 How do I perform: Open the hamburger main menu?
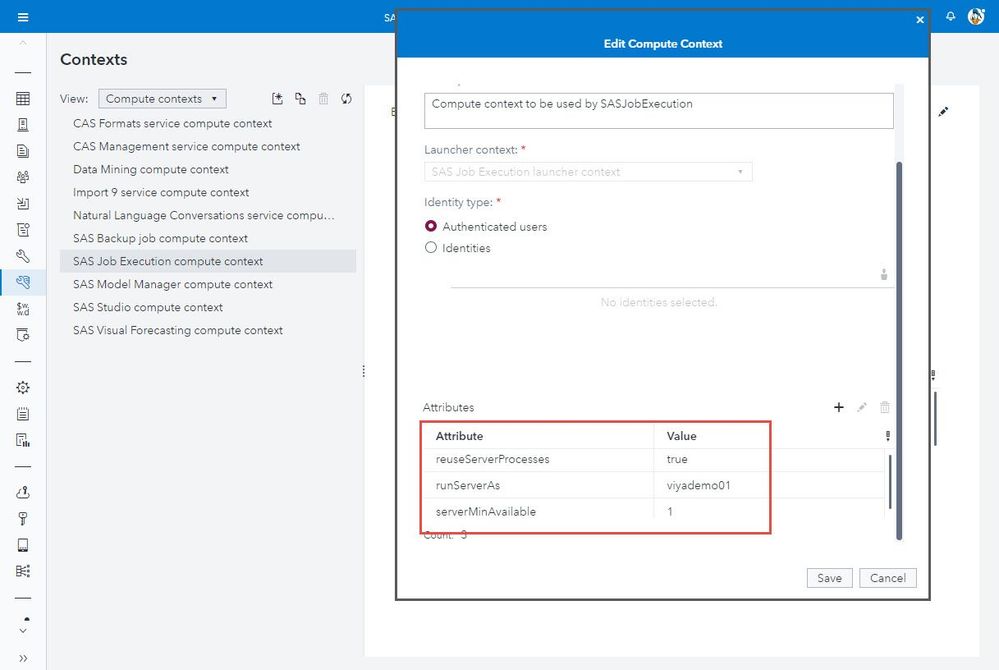[23, 17]
